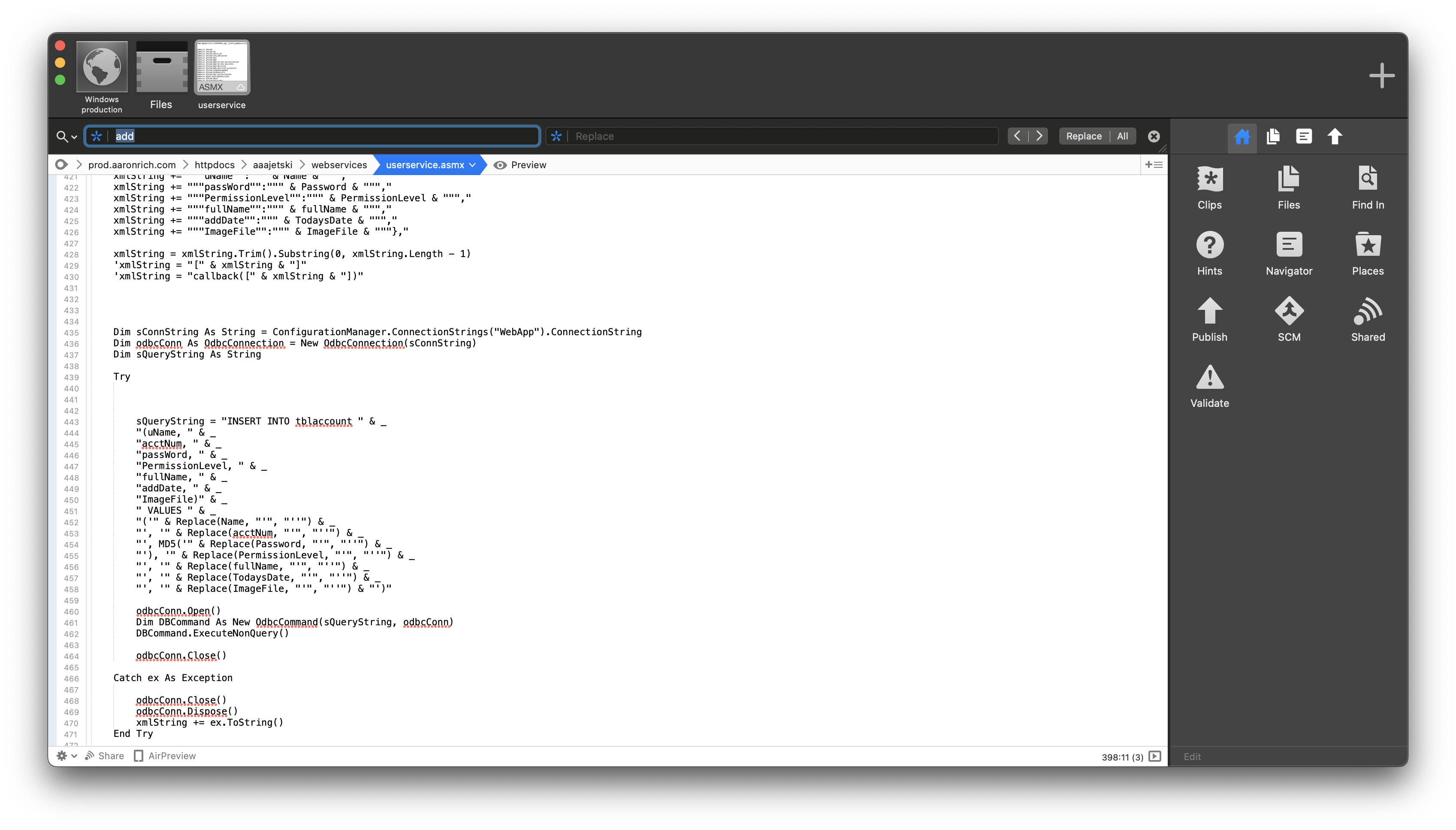Open the Hints sidebar tool
Viewport: 1456px width, 830px height.
pos(1209,245)
